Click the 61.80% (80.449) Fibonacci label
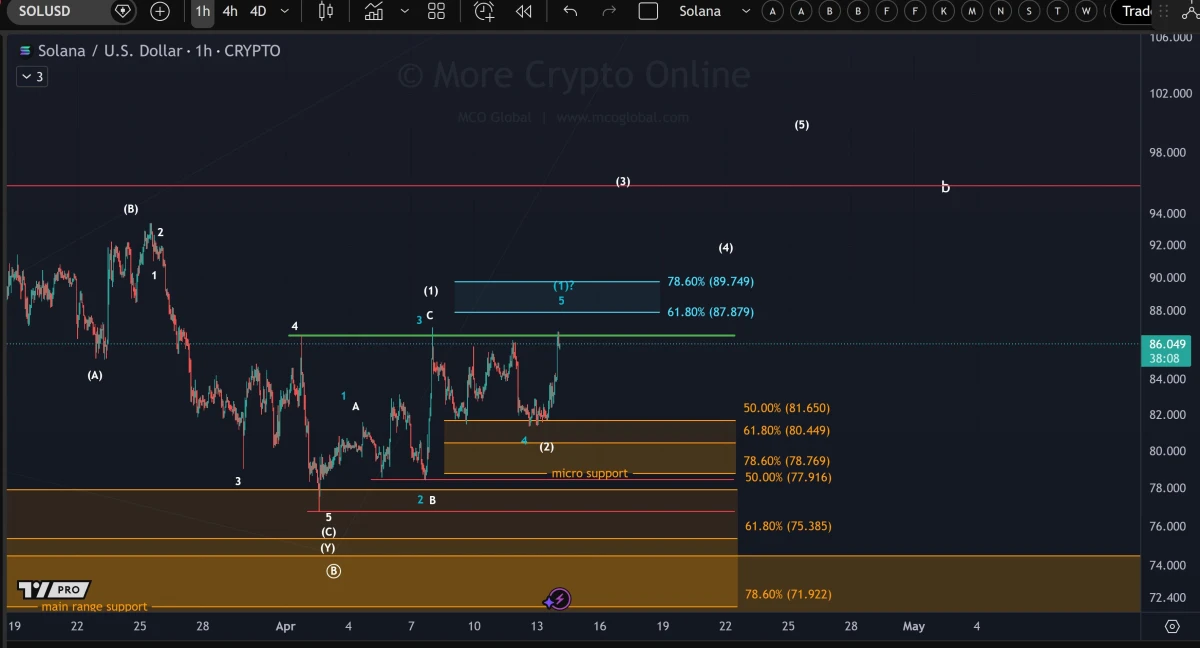1200x648 pixels. point(787,430)
